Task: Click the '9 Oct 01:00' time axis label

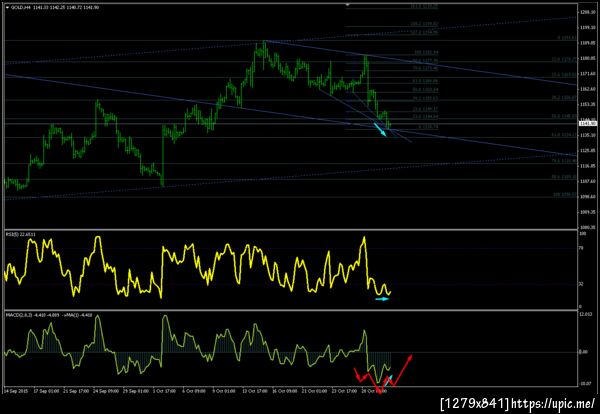Action: click(225, 391)
